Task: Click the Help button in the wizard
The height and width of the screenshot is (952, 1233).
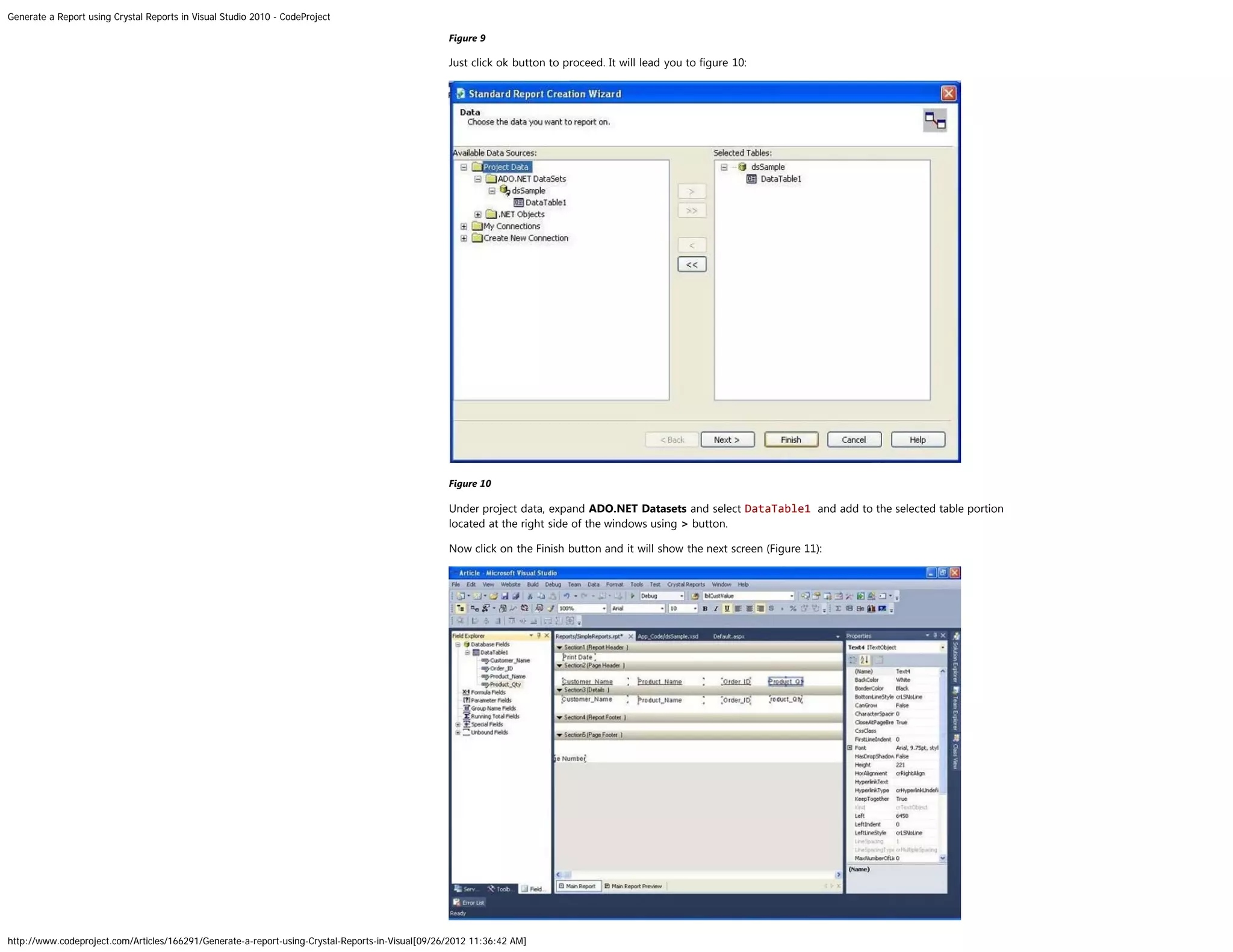Action: (918, 440)
